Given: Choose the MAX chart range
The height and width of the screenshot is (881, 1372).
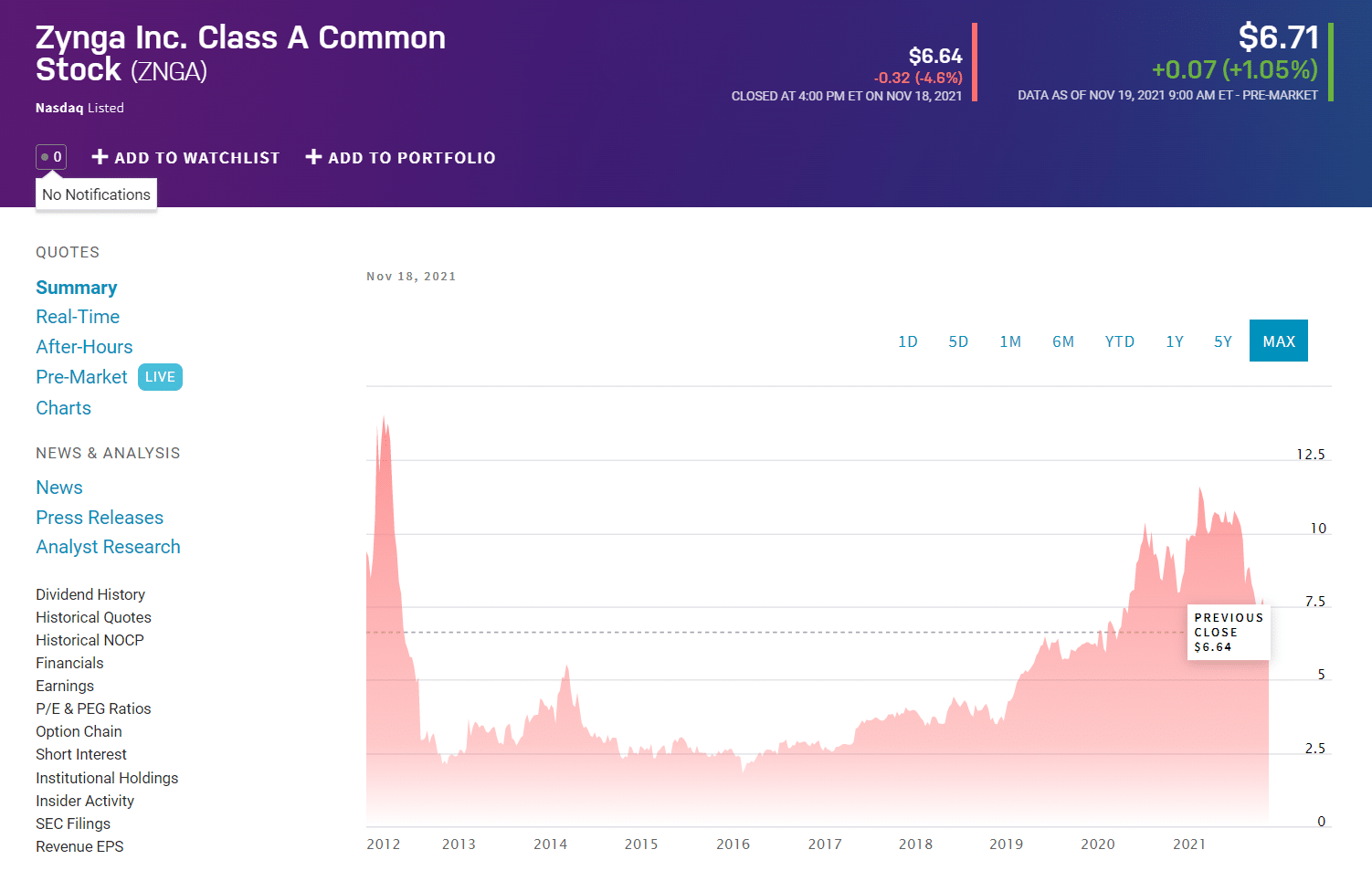Looking at the screenshot, I should coord(1279,341).
